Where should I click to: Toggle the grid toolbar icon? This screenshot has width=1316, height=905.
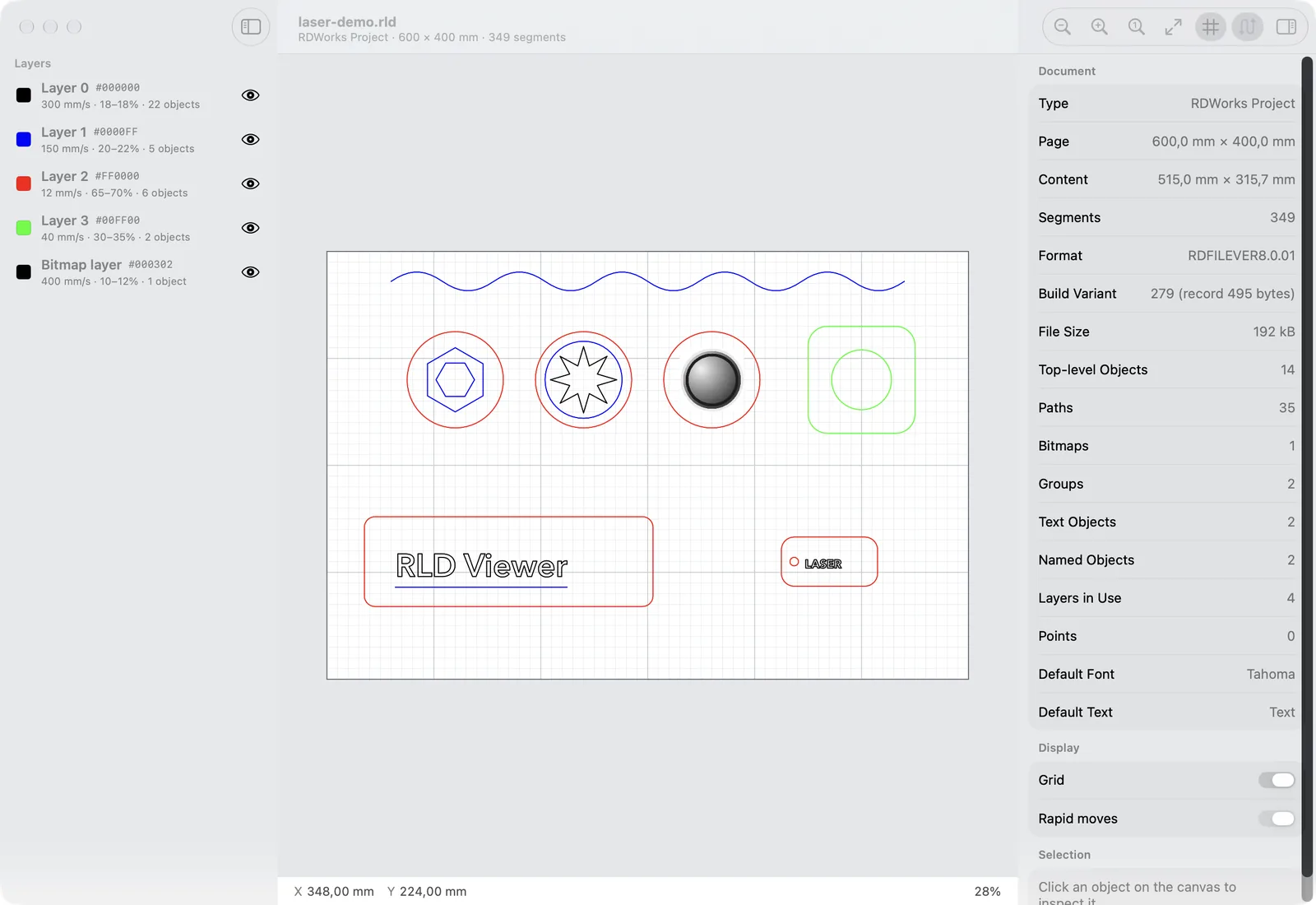pyautogui.click(x=1211, y=27)
